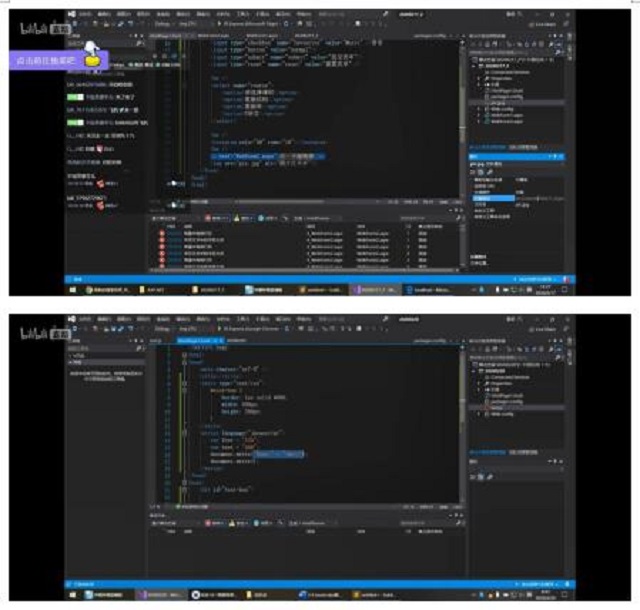
Task: Click Categorized icon in lower Properties panel
Action: click(x=473, y=476)
